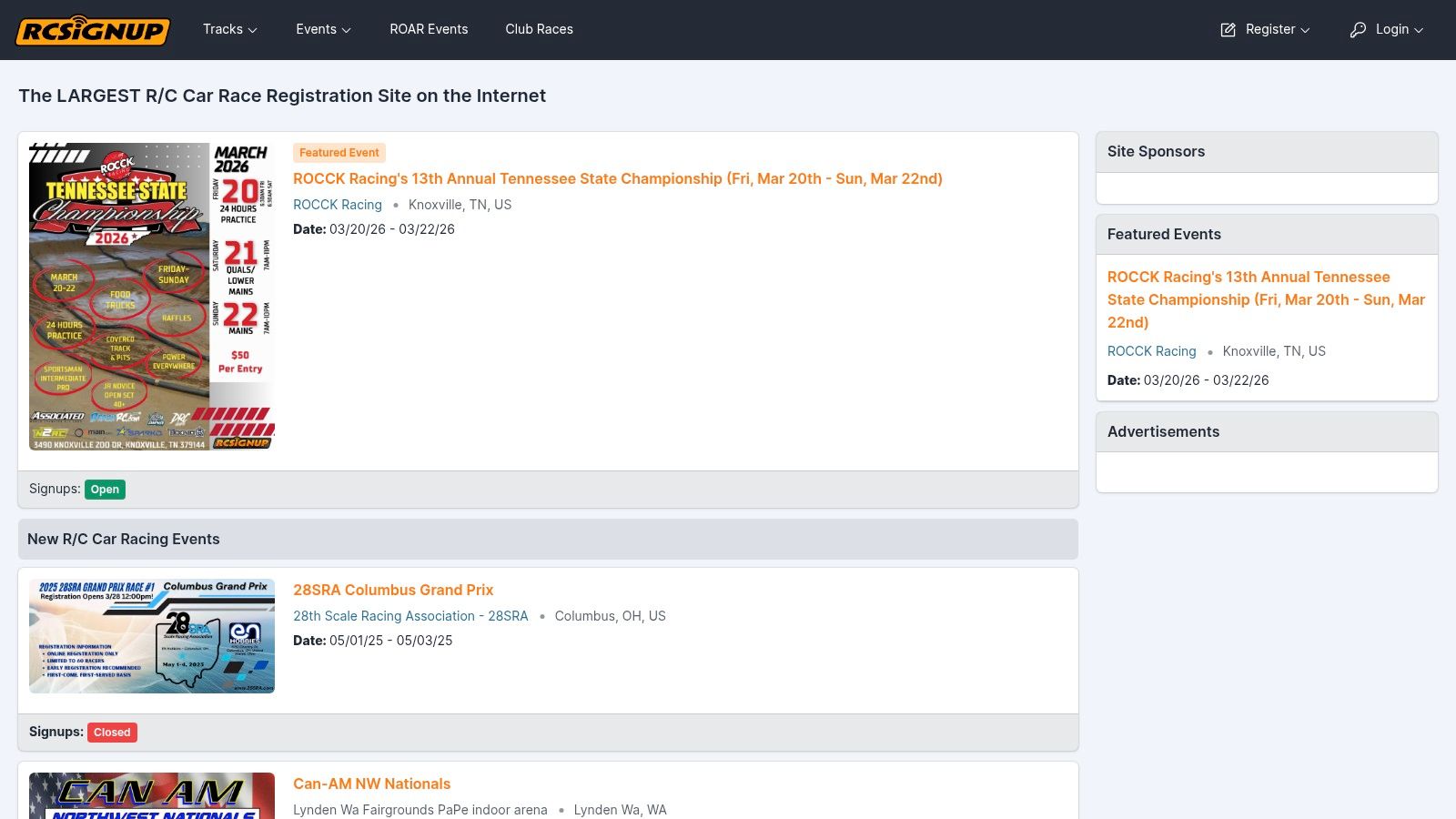
Task: Click Columbus, OH, US location text
Action: (x=610, y=616)
